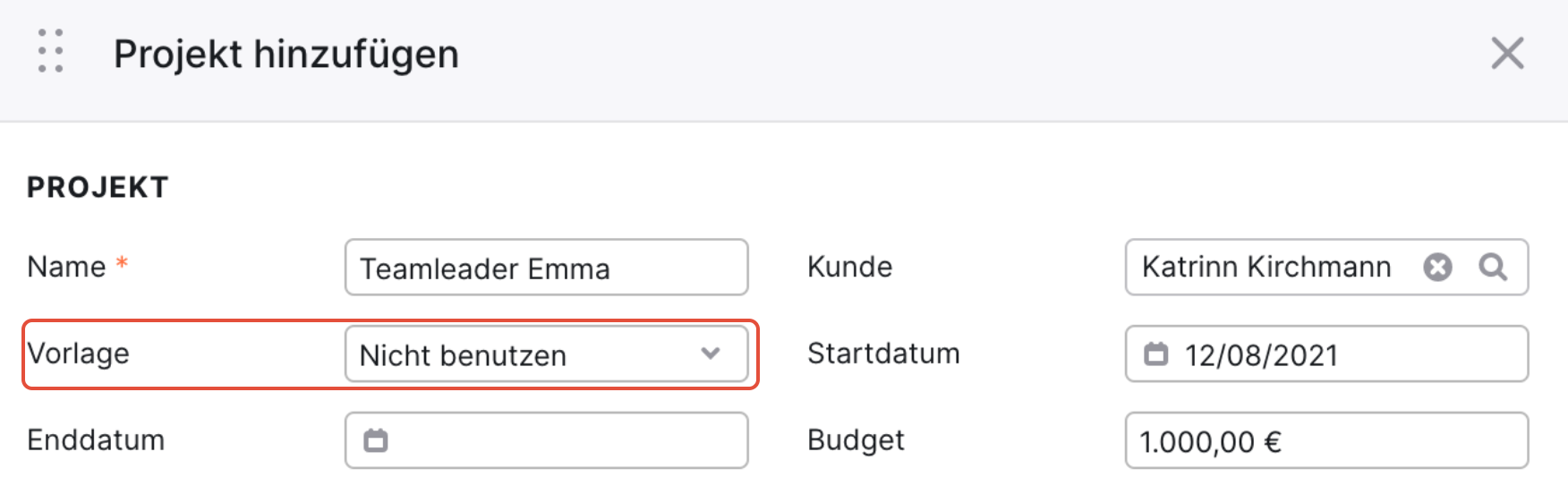
Task: Focus the Kunde field Katrinn Kirchmann
Action: point(1326,267)
